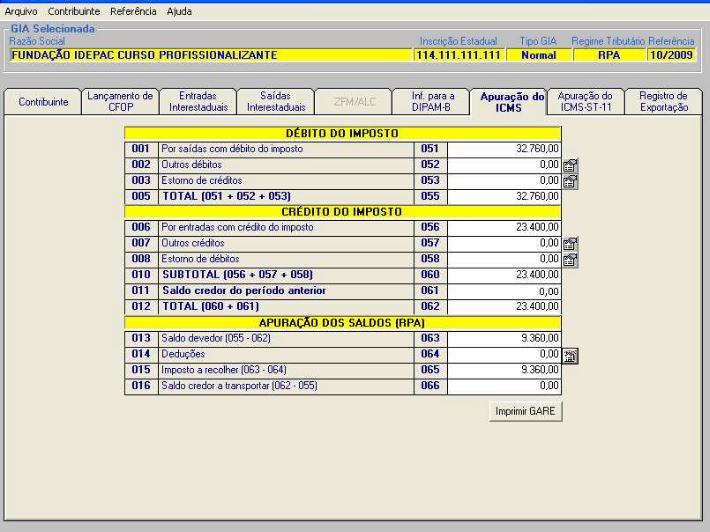Click 'Por saídas com débito do imposto' label
Viewport: 710px width, 532px height.
232,149
